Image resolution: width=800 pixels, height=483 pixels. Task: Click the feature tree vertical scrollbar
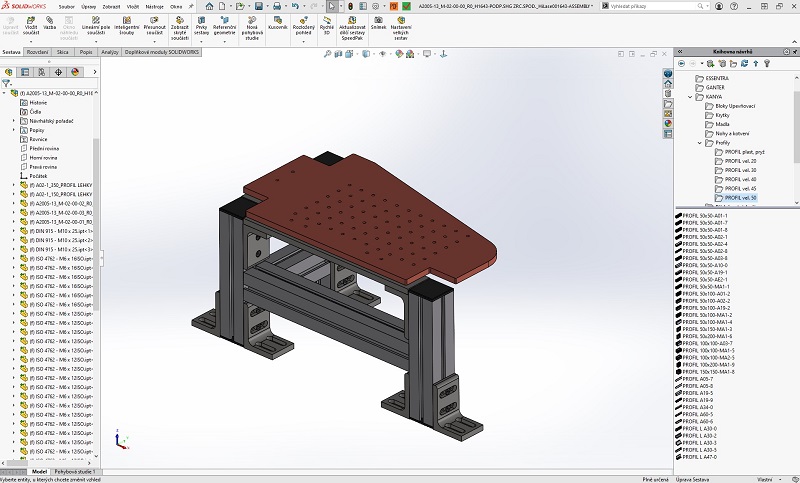click(x=97, y=200)
